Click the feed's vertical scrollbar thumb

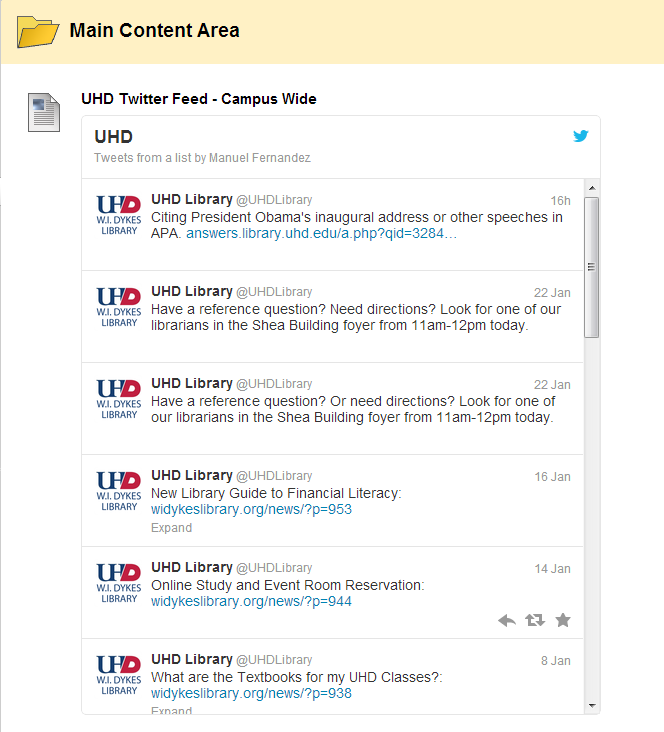point(592,267)
